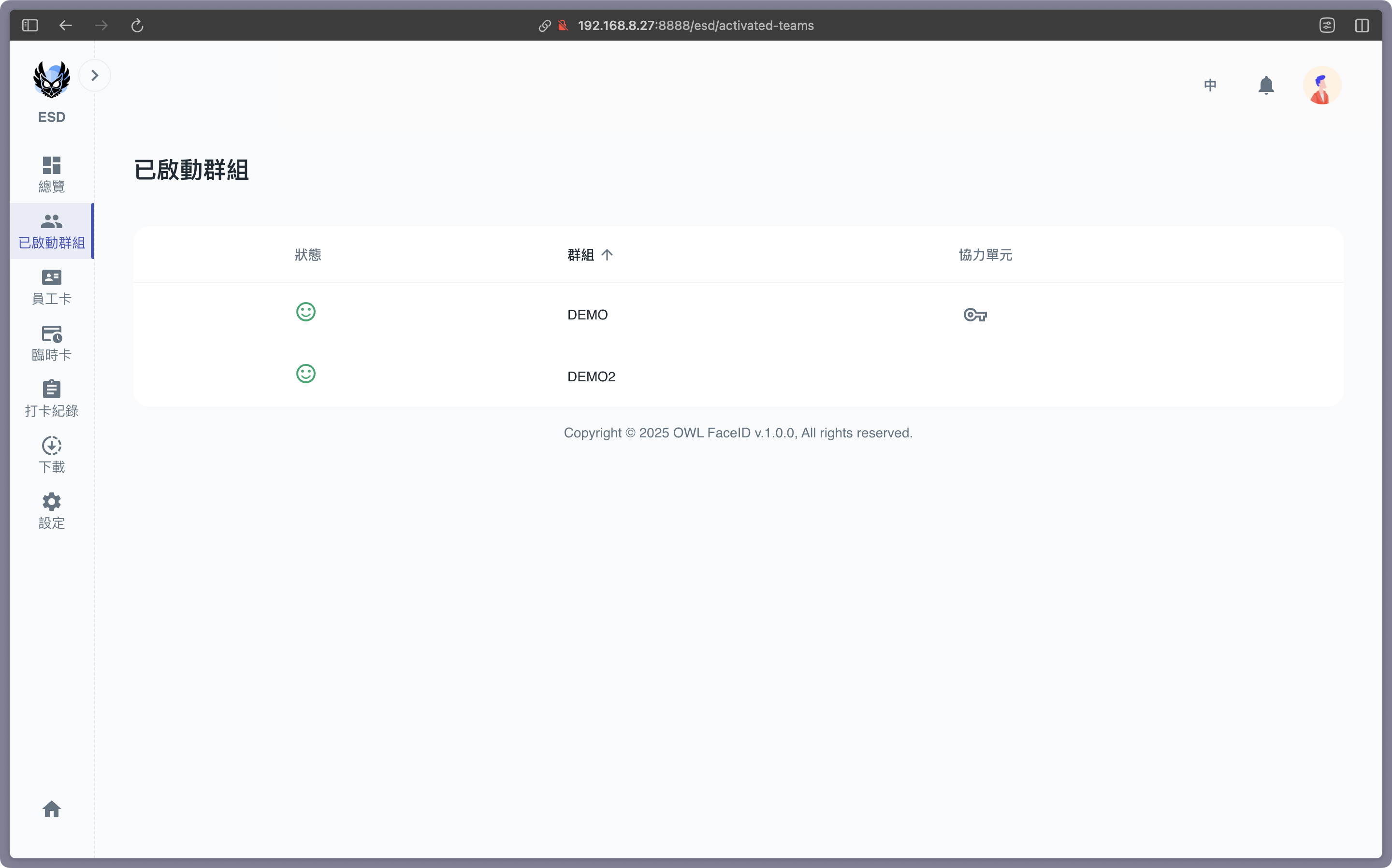This screenshot has width=1392, height=868.
Task: Open 設定 settings from sidebar
Action: [52, 511]
